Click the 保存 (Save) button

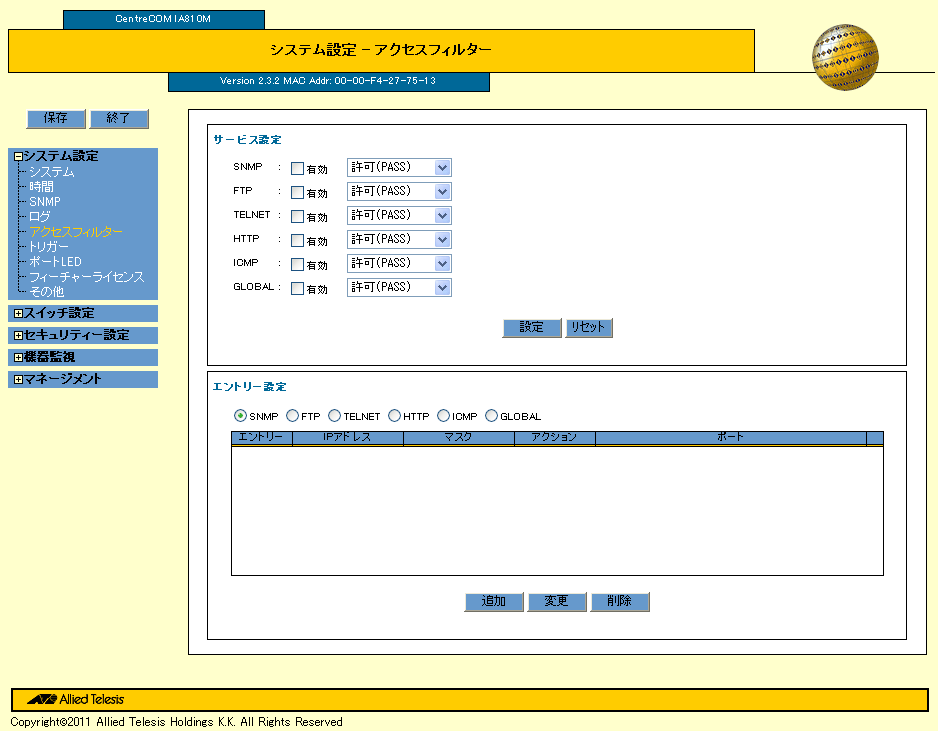[x=56, y=118]
